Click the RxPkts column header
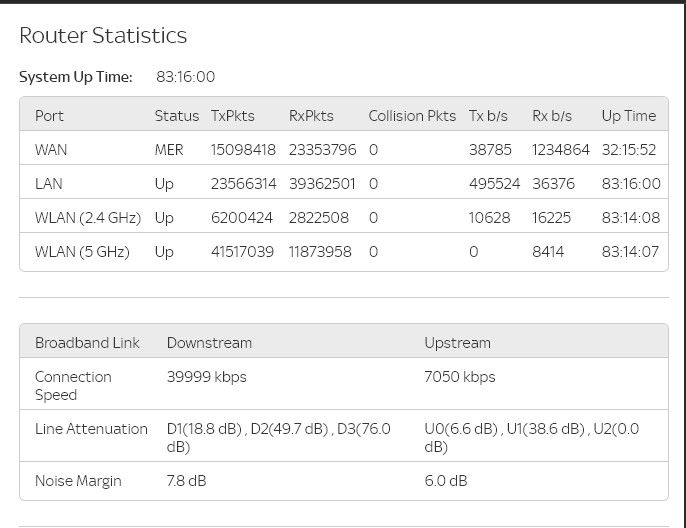This screenshot has height=528, width=686. click(311, 116)
